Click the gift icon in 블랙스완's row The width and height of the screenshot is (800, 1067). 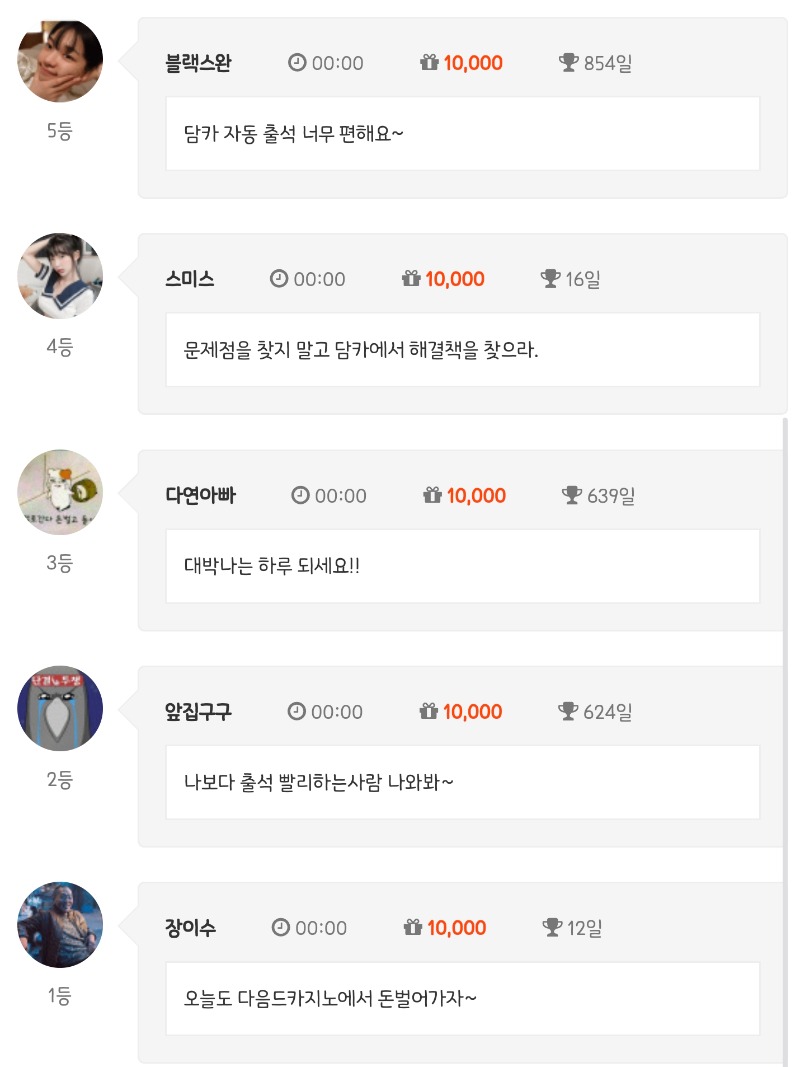click(430, 63)
